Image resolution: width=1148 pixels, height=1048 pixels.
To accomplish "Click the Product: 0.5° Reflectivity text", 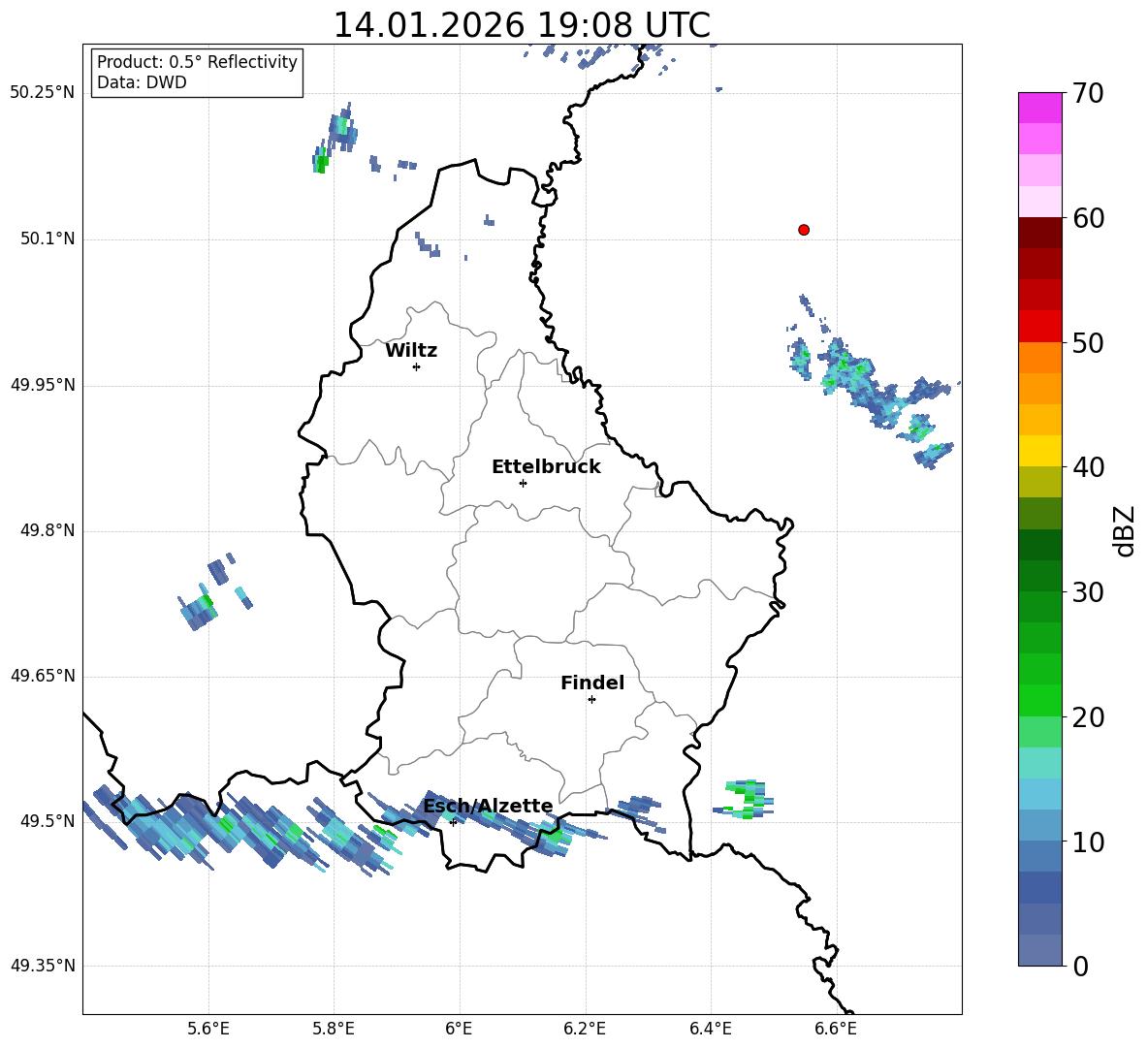I will [197, 61].
